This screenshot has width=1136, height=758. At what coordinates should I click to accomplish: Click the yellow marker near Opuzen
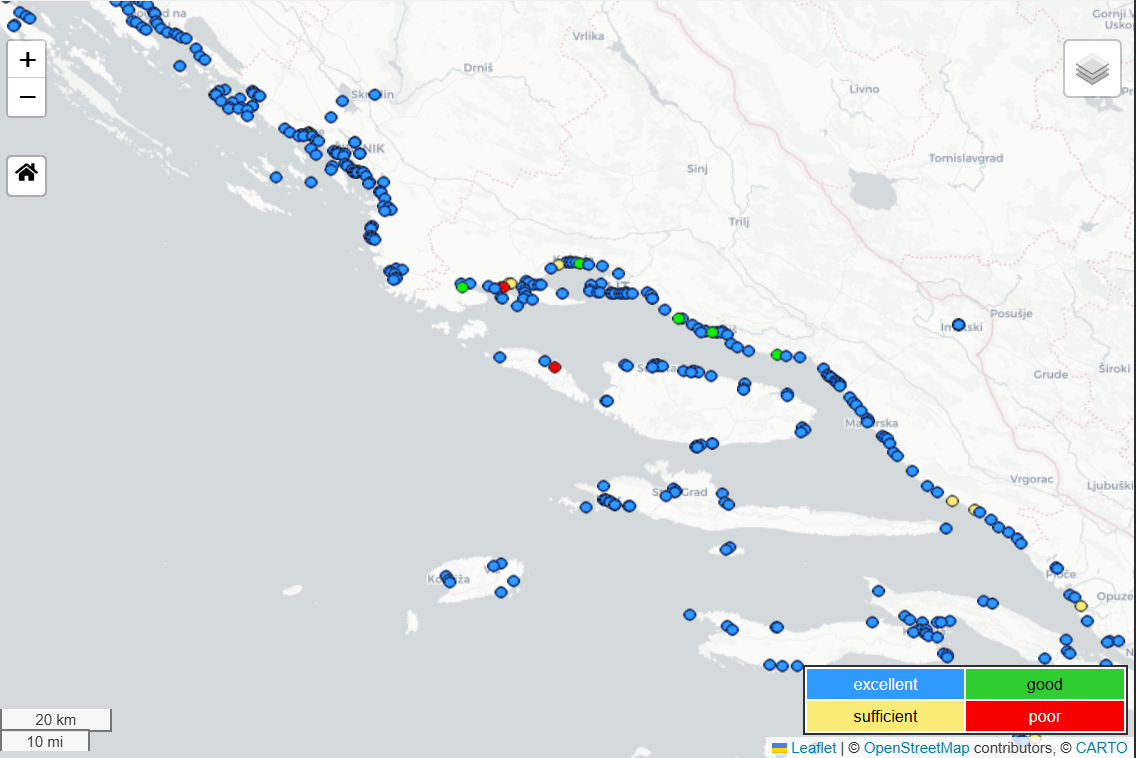(1081, 606)
